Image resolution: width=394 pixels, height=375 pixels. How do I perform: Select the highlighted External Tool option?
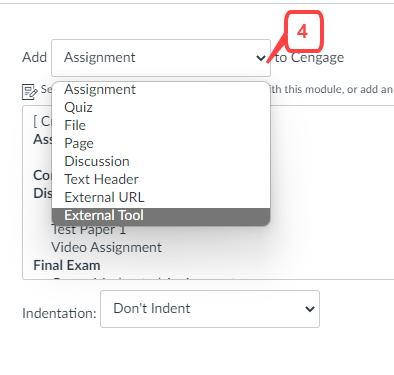[x=161, y=216]
